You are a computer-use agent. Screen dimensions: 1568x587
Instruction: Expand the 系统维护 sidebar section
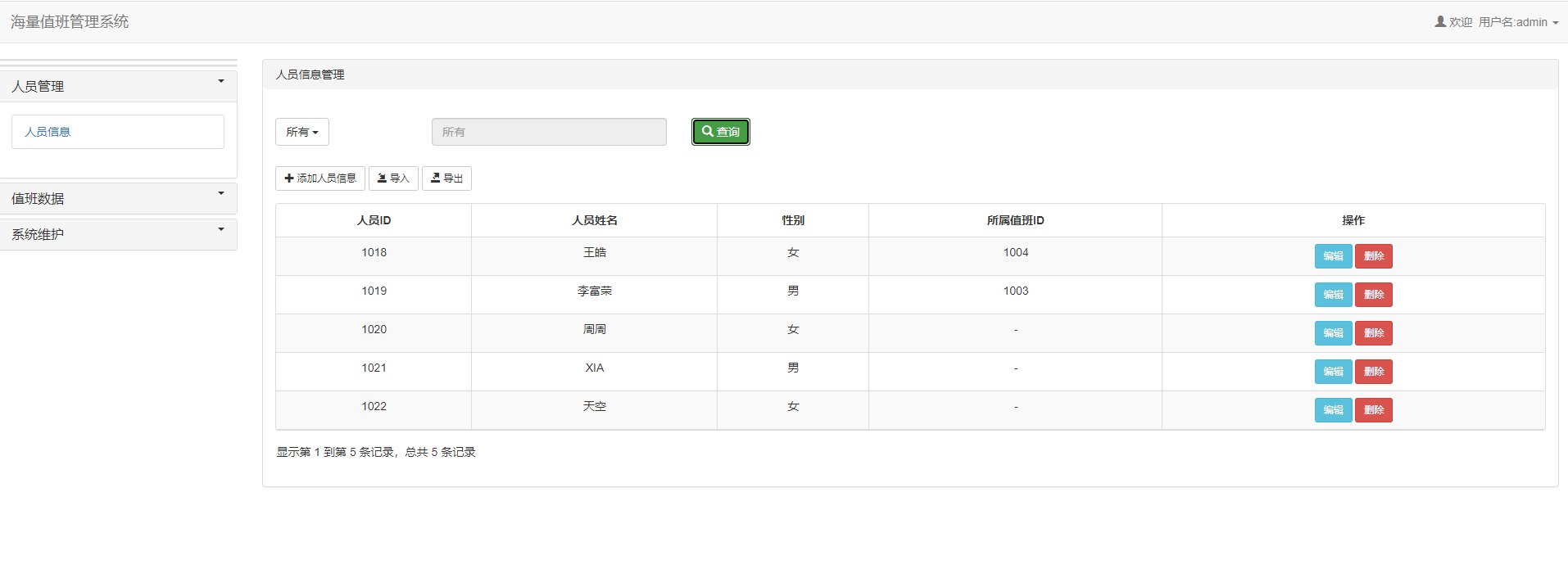coord(119,234)
